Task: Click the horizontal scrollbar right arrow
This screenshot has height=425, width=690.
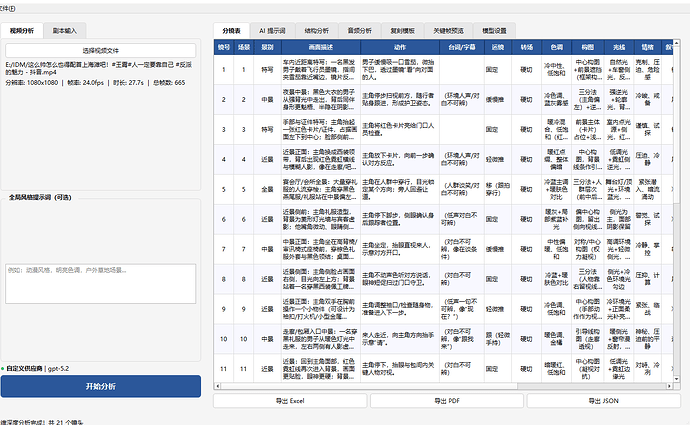Action: click(669, 386)
